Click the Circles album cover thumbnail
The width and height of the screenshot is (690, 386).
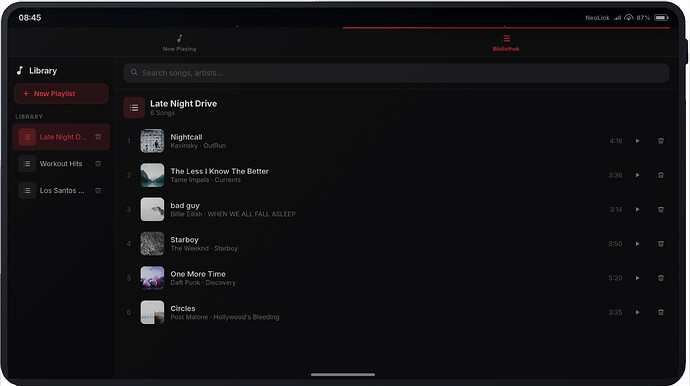tap(152, 312)
